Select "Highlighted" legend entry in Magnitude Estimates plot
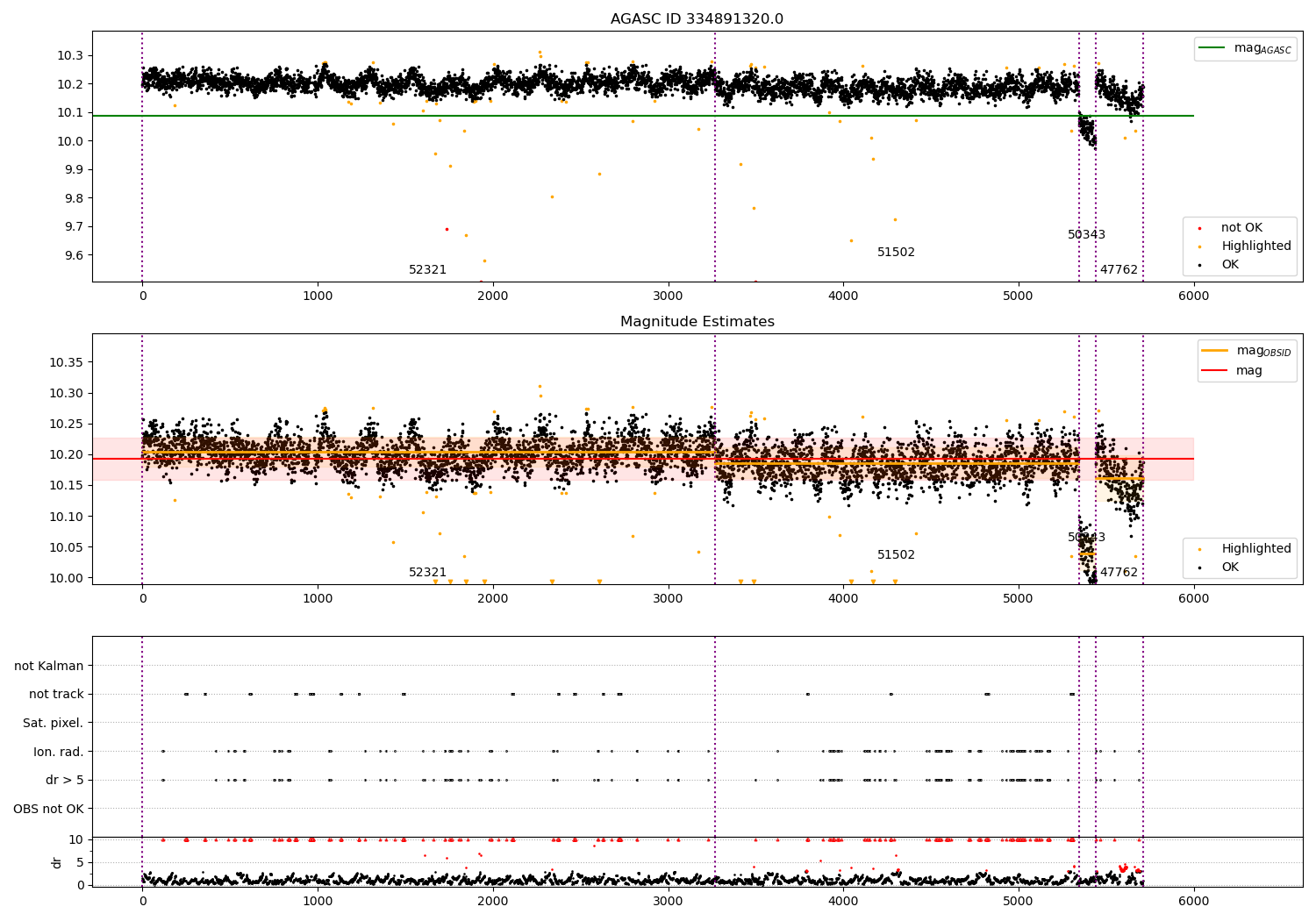The height and width of the screenshot is (921, 1316). (1256, 549)
